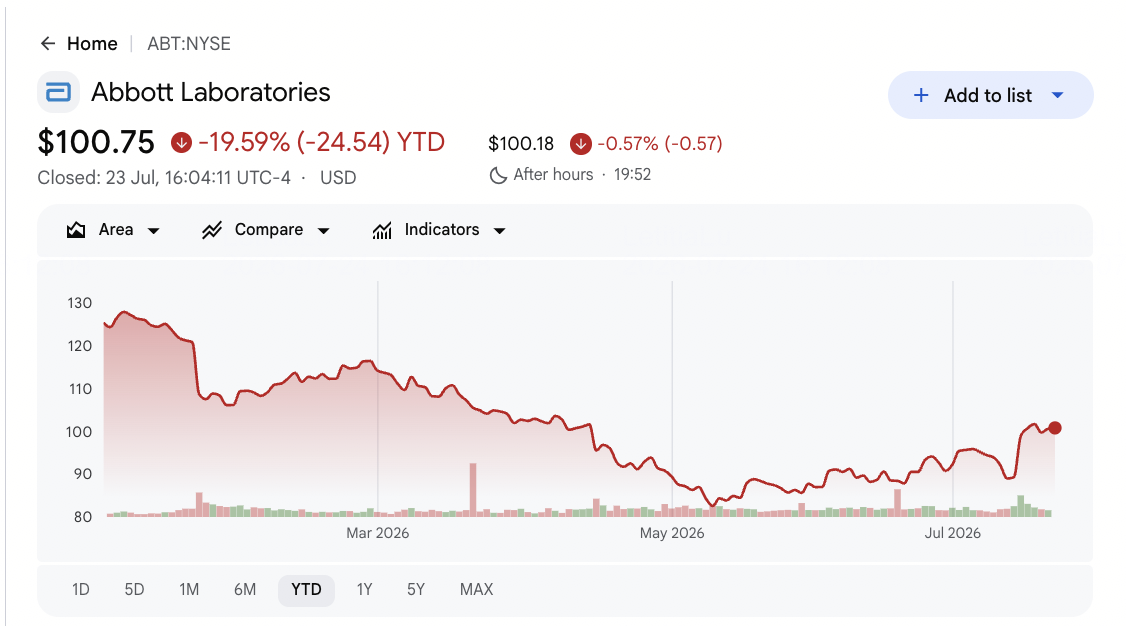Click the after hours red decline icon

coord(580,144)
